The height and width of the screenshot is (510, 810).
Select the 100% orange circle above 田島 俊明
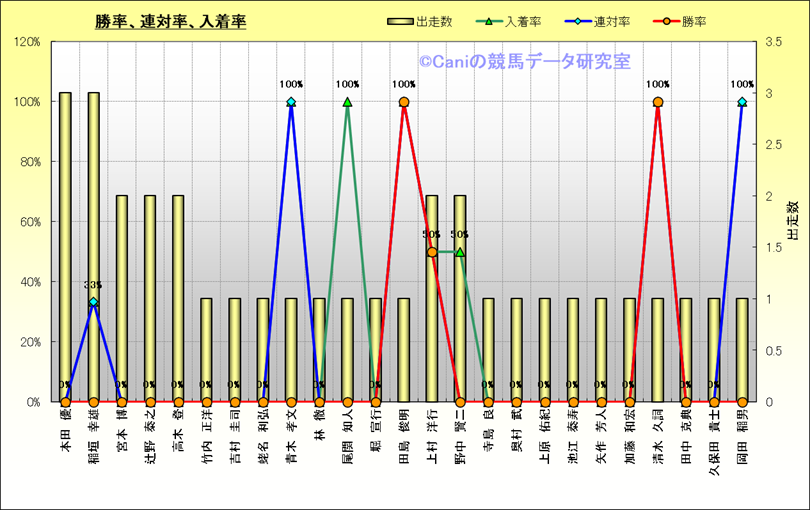click(404, 102)
